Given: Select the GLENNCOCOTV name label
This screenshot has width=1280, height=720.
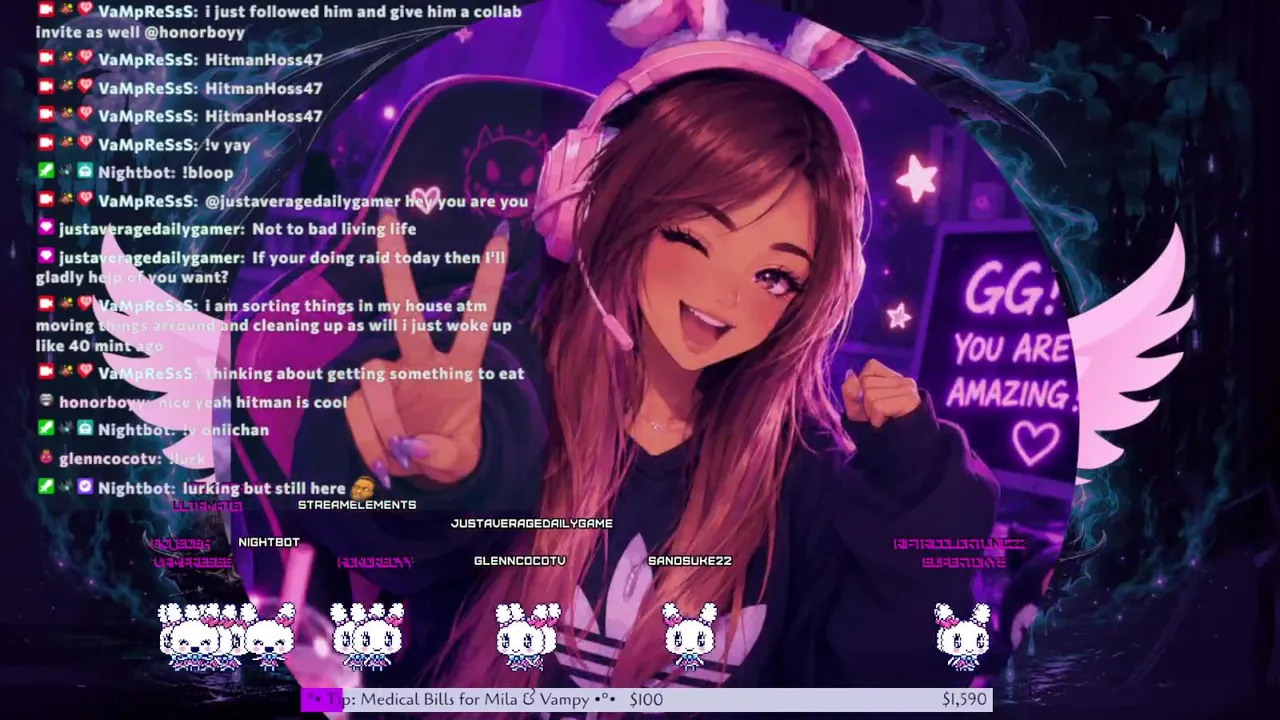Looking at the screenshot, I should point(520,560).
